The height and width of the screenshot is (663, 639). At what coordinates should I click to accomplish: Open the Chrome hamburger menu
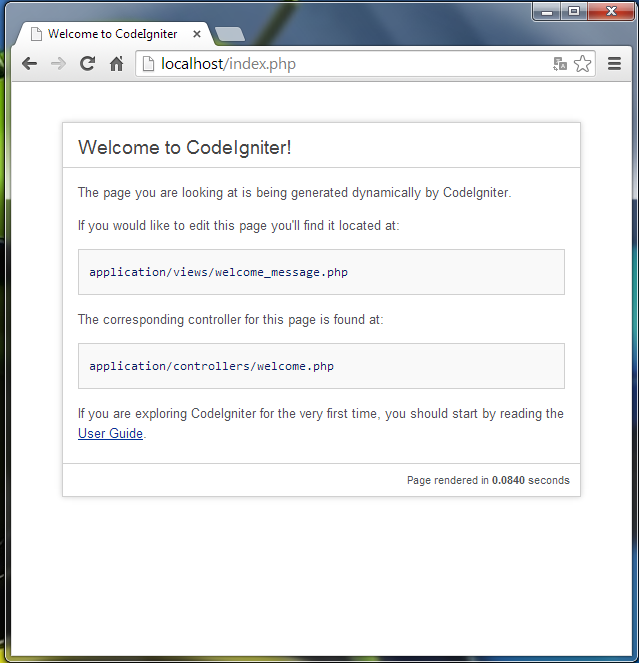(x=614, y=64)
